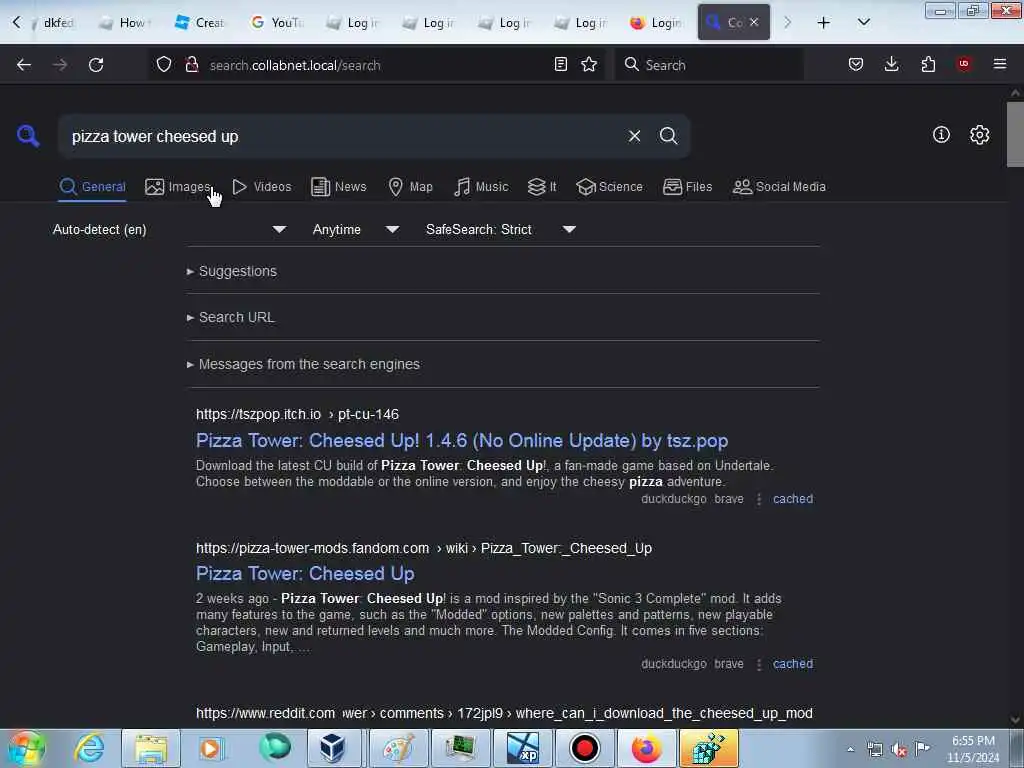Image resolution: width=1024 pixels, height=768 pixels.
Task: Toggle reader view icon
Action: (560, 64)
